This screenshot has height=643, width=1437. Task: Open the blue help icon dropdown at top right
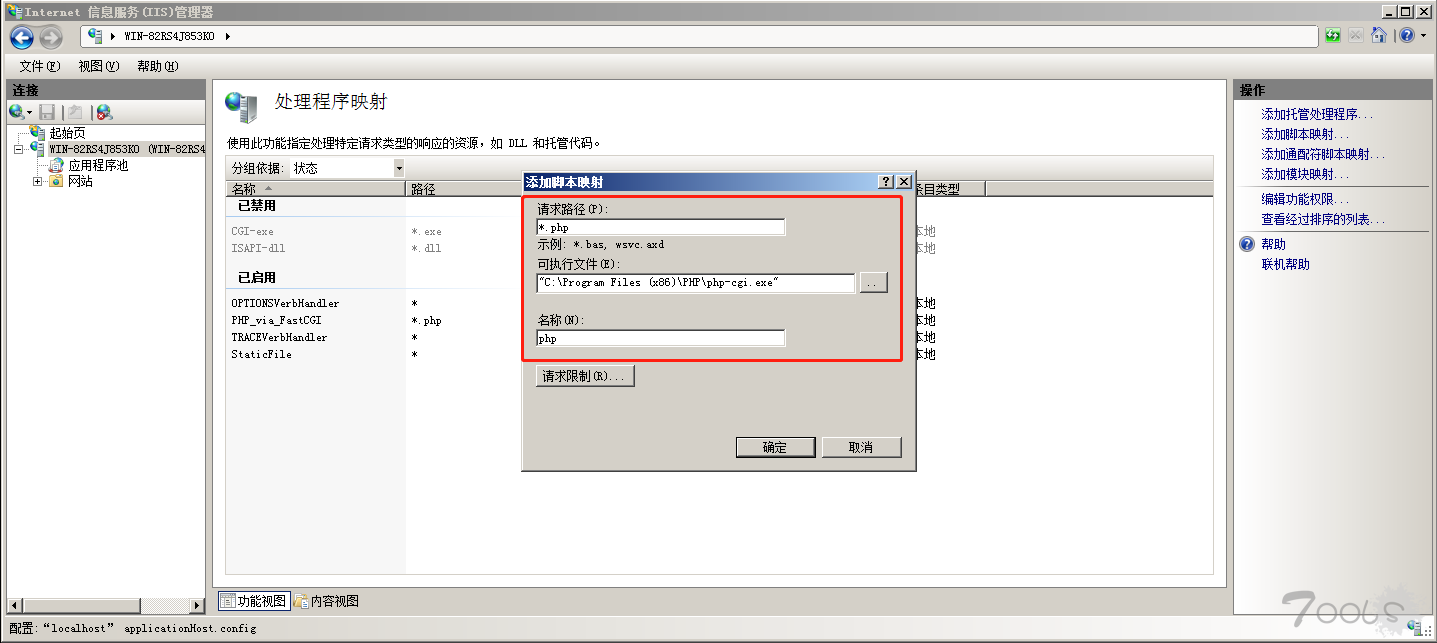click(x=1409, y=36)
